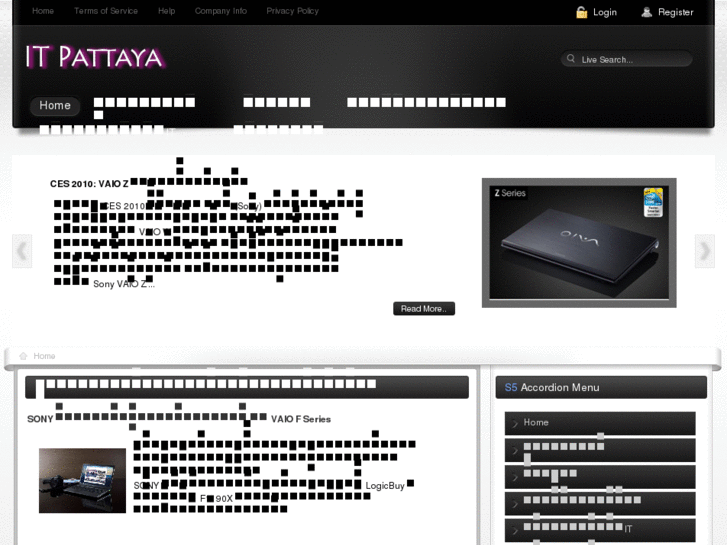Screen dimensions: 727x545
Task: Click the Home breadcrumb text
Action: [x=44, y=356]
